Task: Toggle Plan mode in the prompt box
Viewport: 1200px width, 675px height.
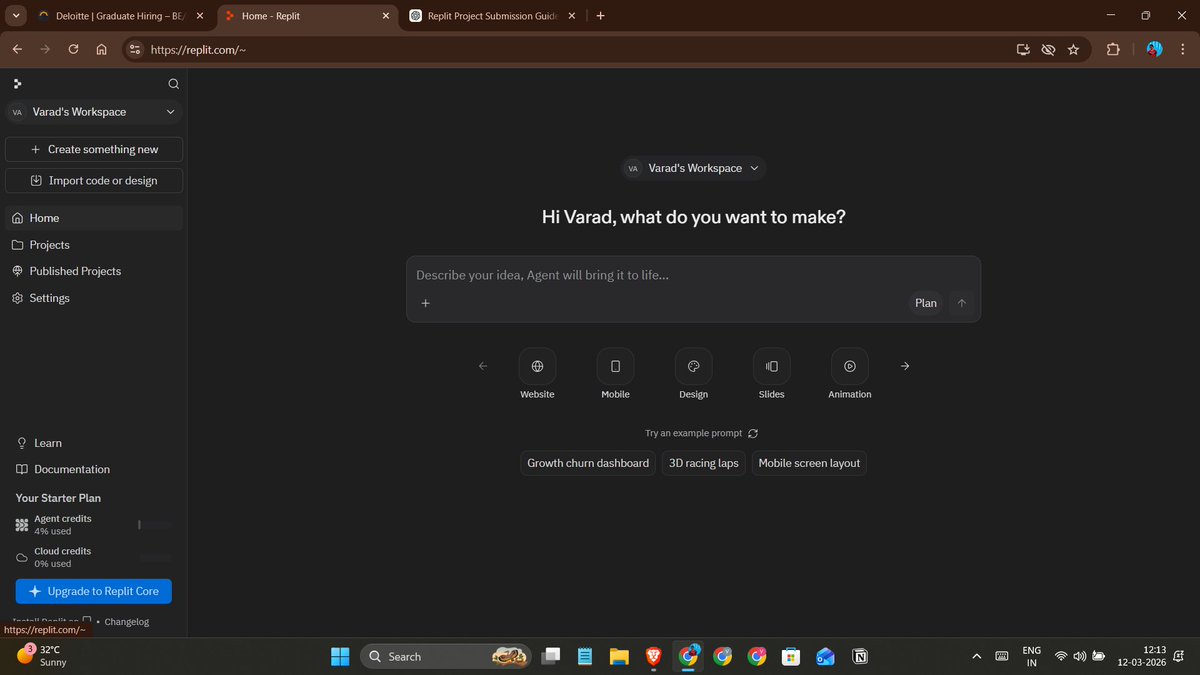Action: pos(926,303)
